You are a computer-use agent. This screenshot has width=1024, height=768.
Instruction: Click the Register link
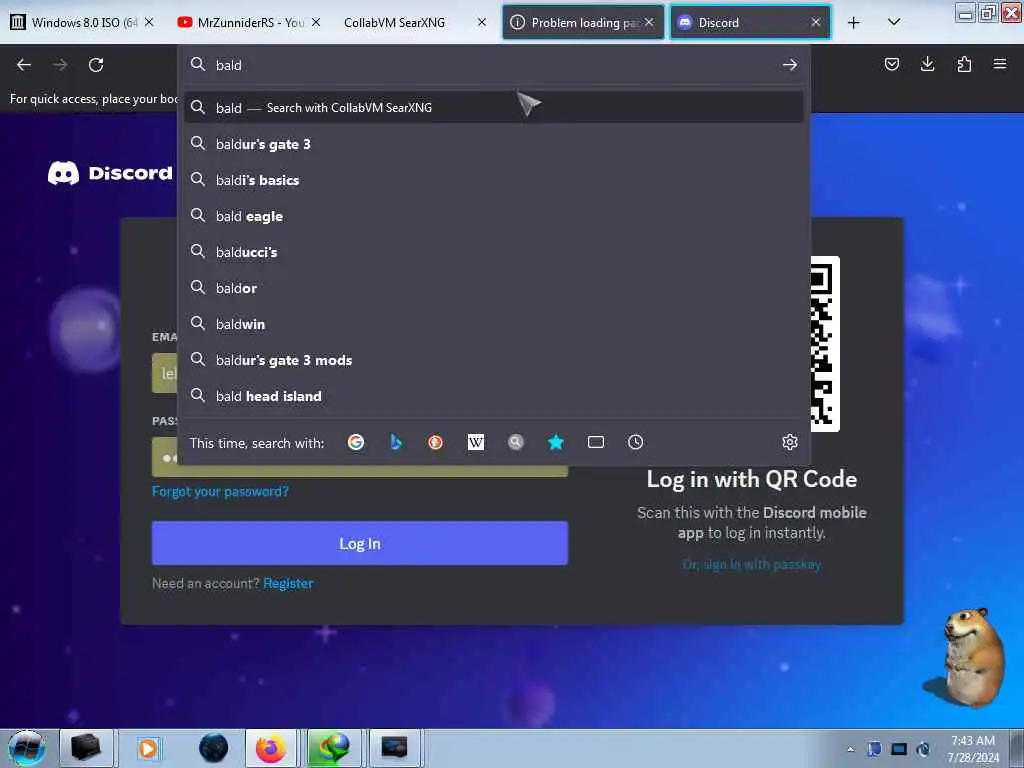(288, 583)
